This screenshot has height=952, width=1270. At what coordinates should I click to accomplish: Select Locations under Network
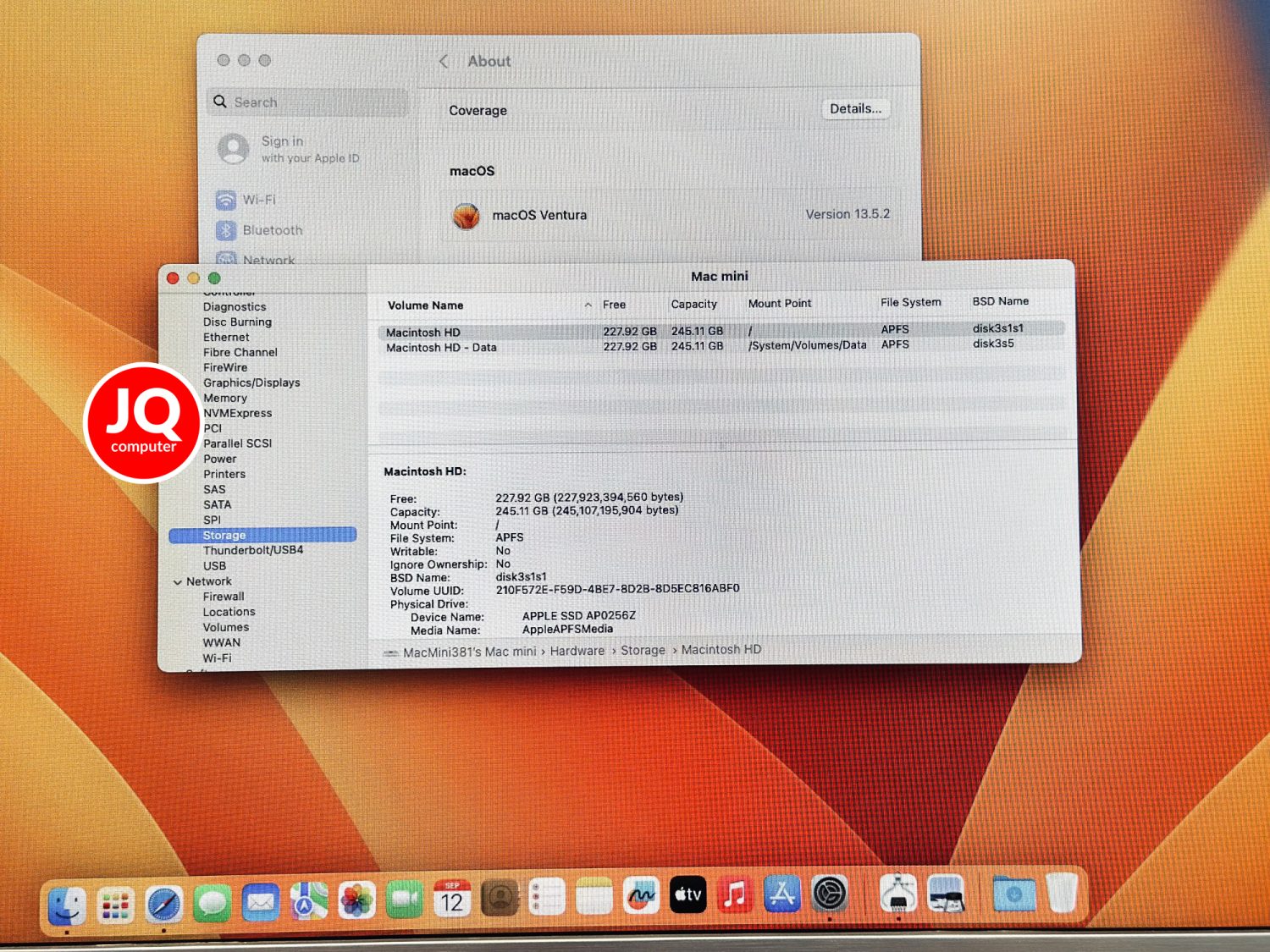(x=229, y=613)
